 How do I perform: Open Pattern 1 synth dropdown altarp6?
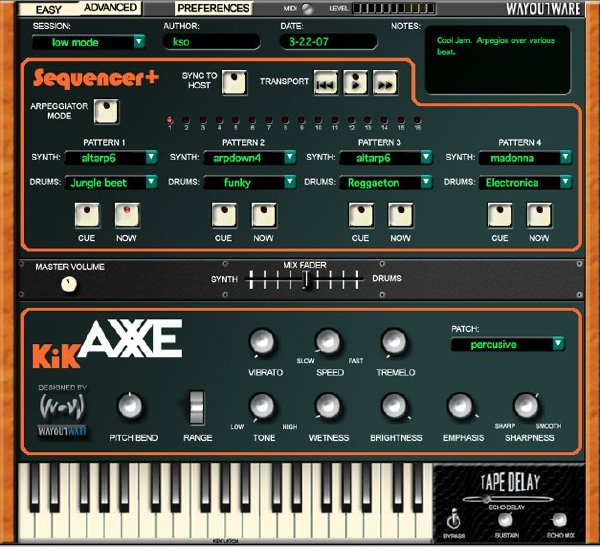coord(111,158)
